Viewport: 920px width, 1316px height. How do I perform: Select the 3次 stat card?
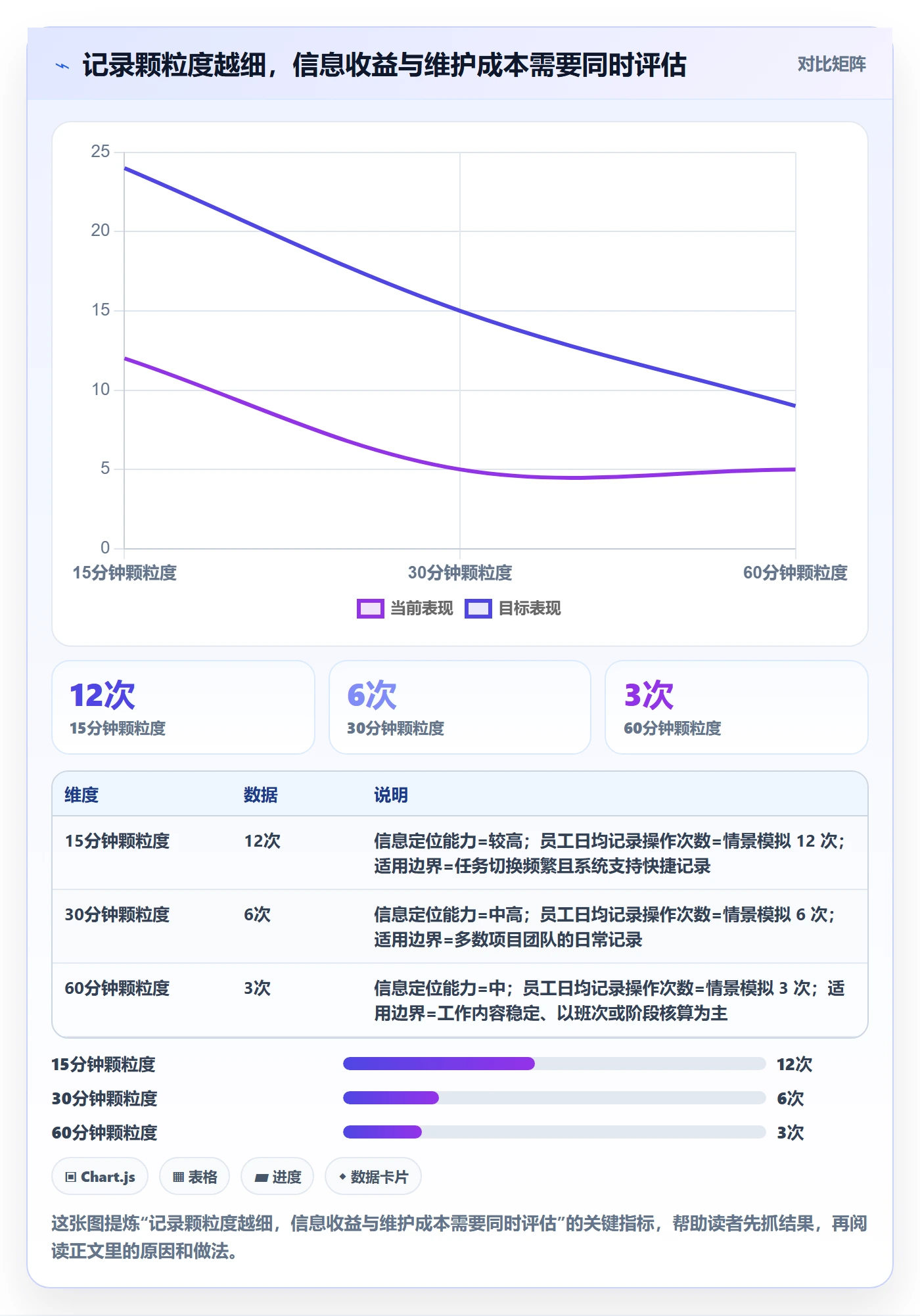pos(737,707)
